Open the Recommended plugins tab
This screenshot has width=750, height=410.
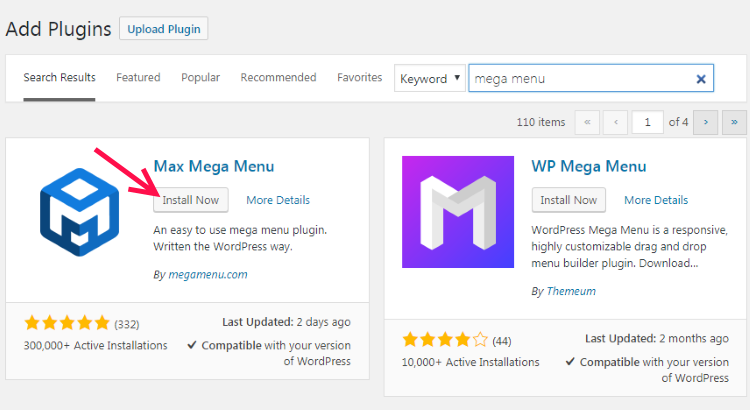tap(278, 78)
